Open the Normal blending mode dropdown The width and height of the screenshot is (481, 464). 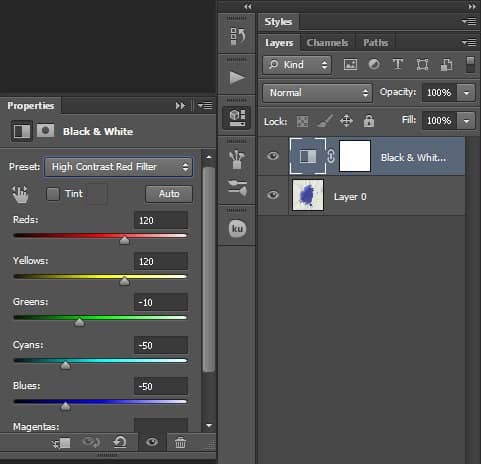317,93
